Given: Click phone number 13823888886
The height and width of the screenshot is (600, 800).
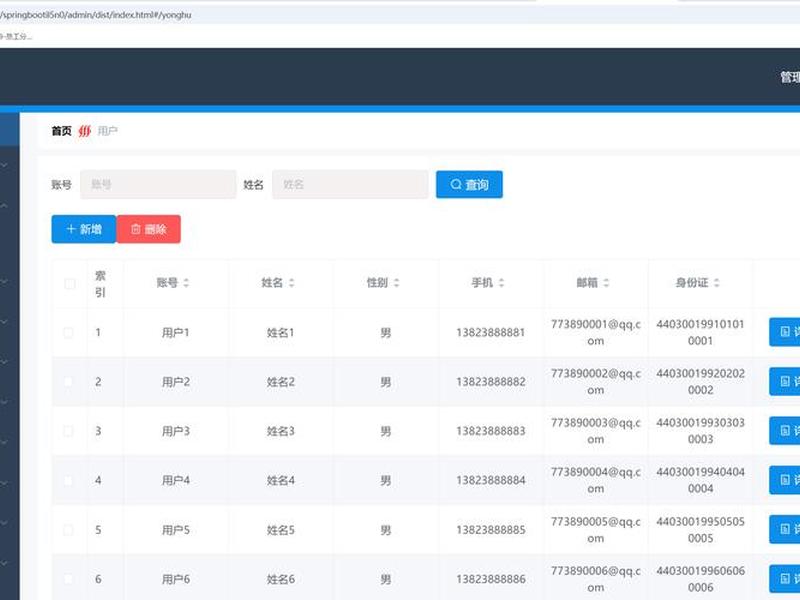Looking at the screenshot, I should click(491, 579).
